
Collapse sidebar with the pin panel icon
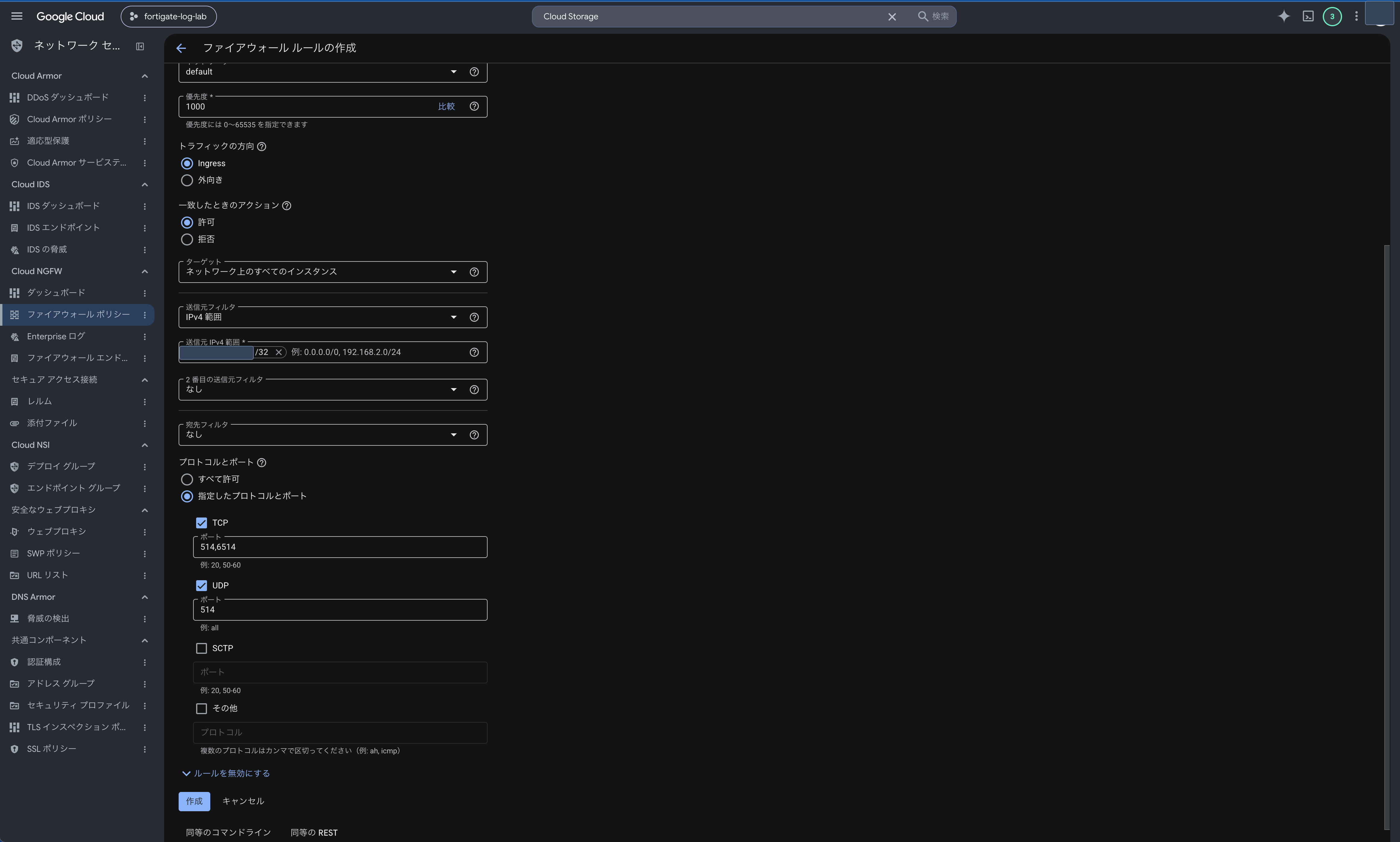click(x=140, y=46)
